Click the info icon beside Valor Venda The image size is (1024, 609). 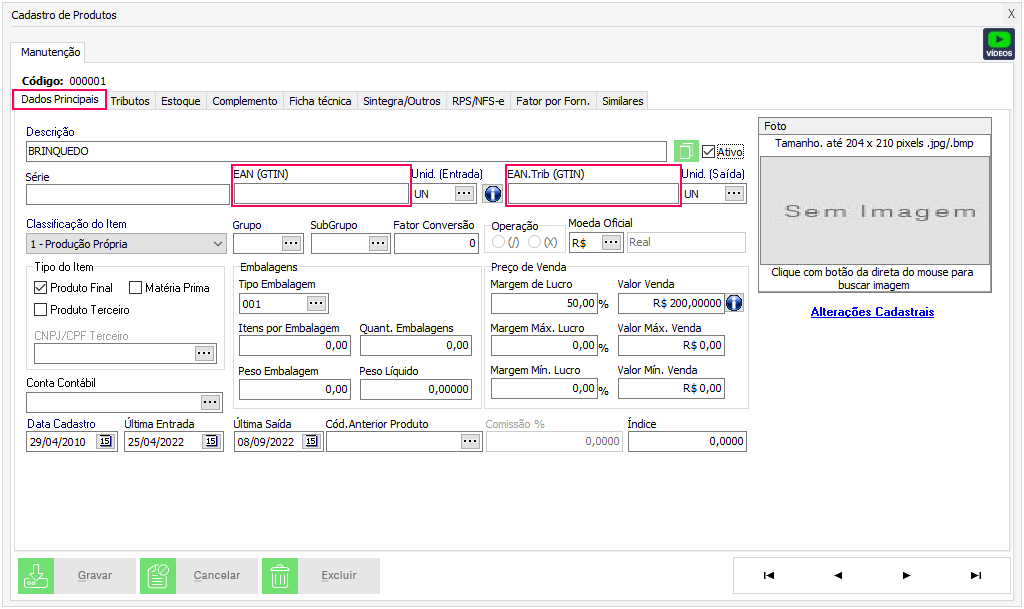pos(734,302)
